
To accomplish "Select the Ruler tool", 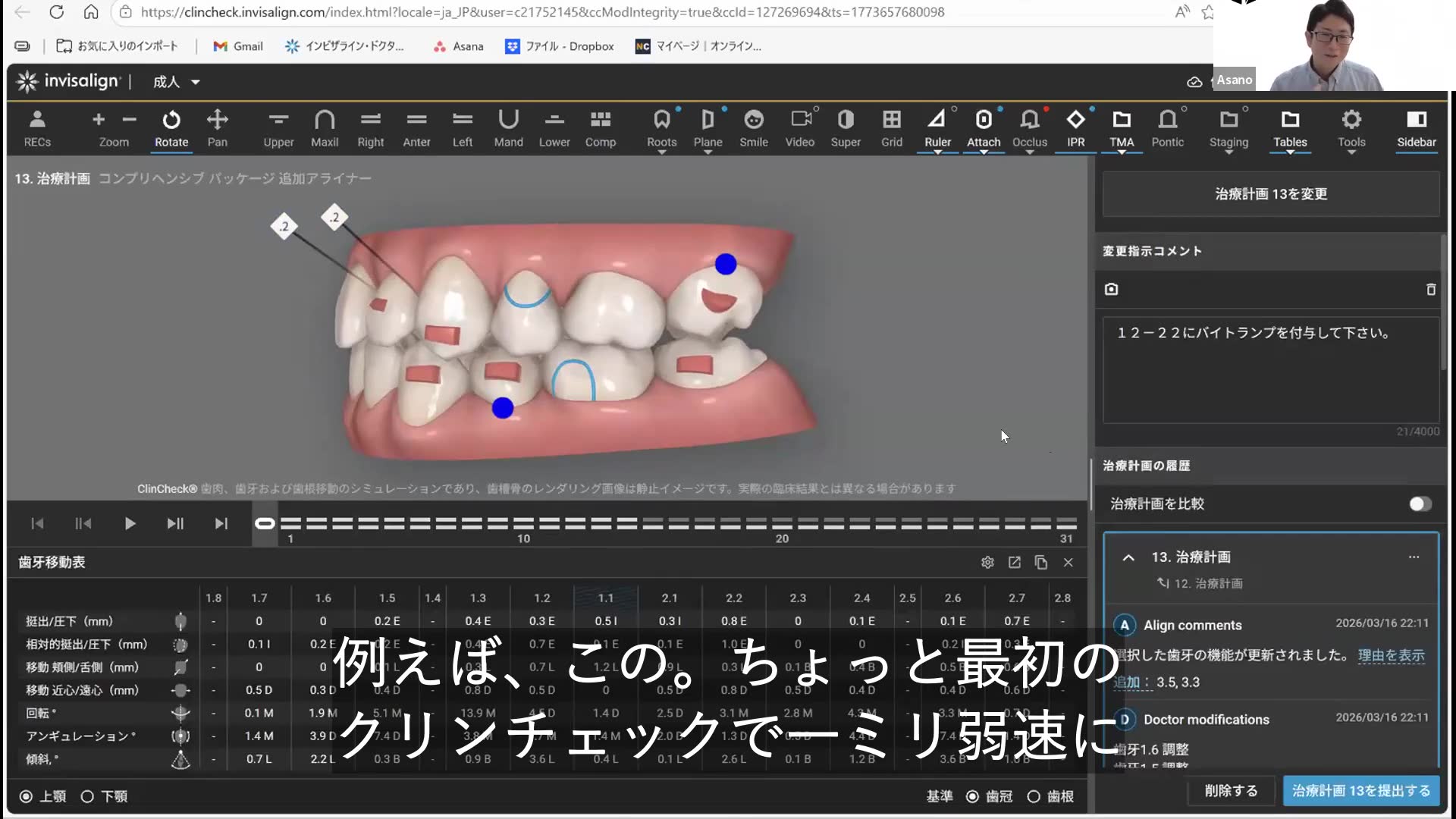I will [x=938, y=129].
